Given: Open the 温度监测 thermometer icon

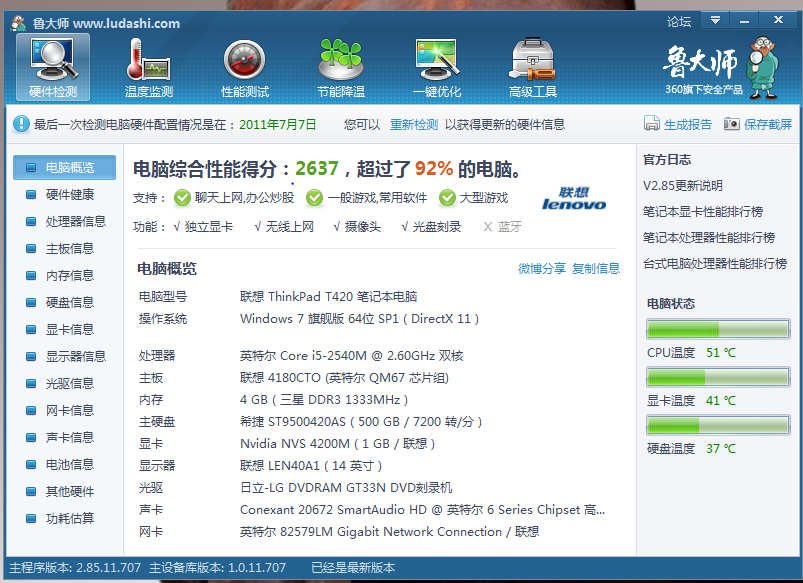Looking at the screenshot, I should pyautogui.click(x=148, y=60).
